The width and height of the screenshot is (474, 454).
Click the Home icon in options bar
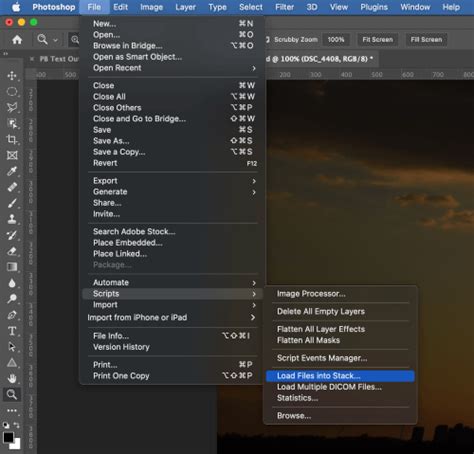click(17, 40)
